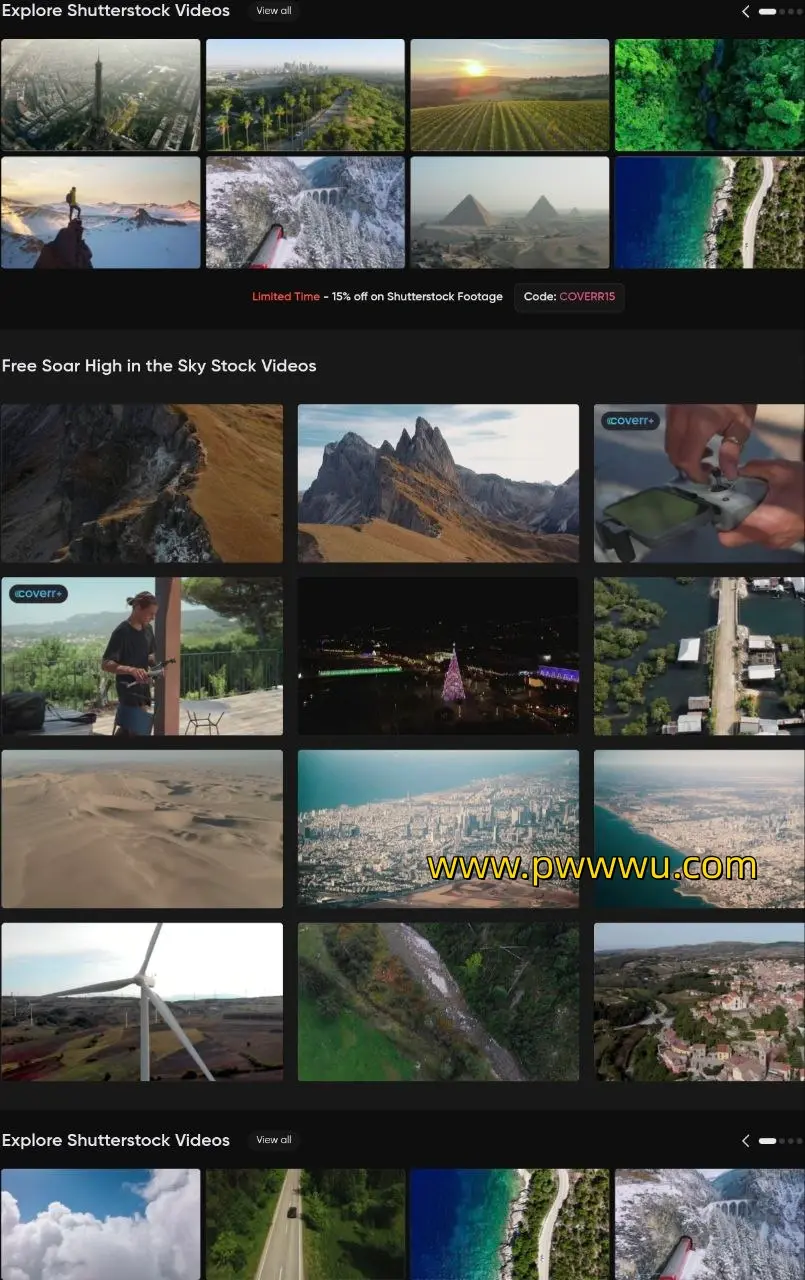Select active pagination dot in top carousel
This screenshot has width=805, height=1280.
tap(768, 12)
